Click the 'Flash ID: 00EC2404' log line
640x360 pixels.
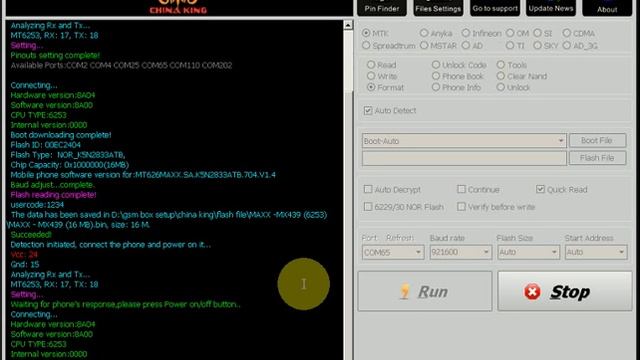pos(45,145)
